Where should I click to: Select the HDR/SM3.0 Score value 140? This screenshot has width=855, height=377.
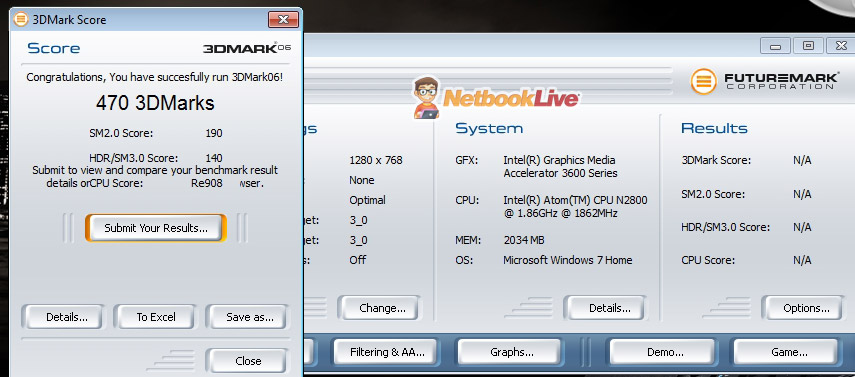214,158
